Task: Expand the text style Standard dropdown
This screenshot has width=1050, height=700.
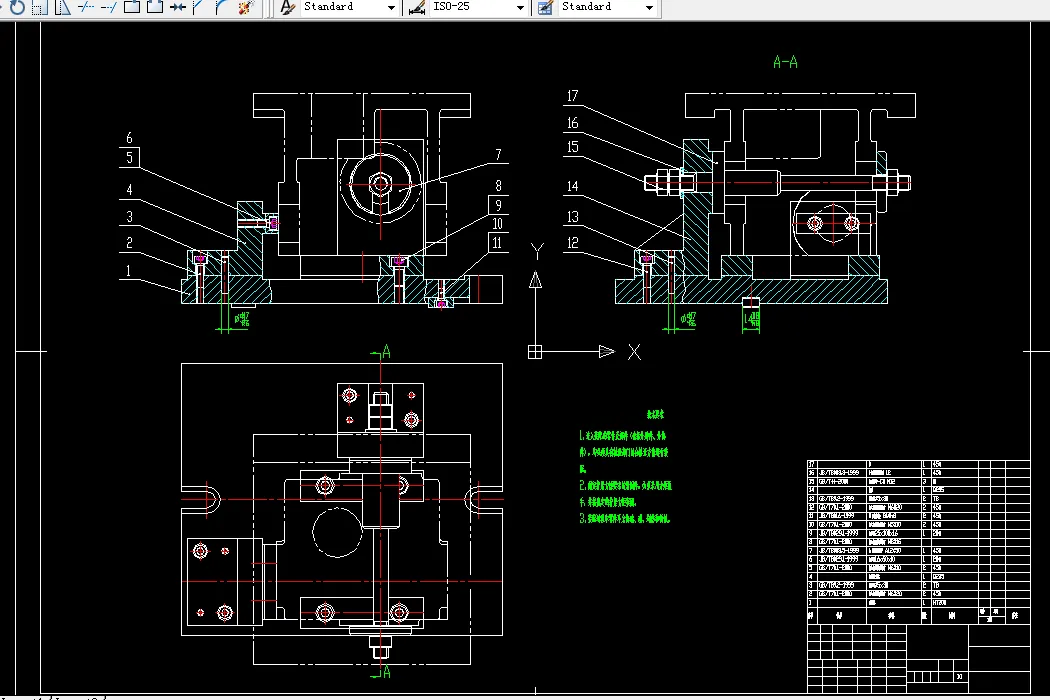Action: [x=391, y=8]
